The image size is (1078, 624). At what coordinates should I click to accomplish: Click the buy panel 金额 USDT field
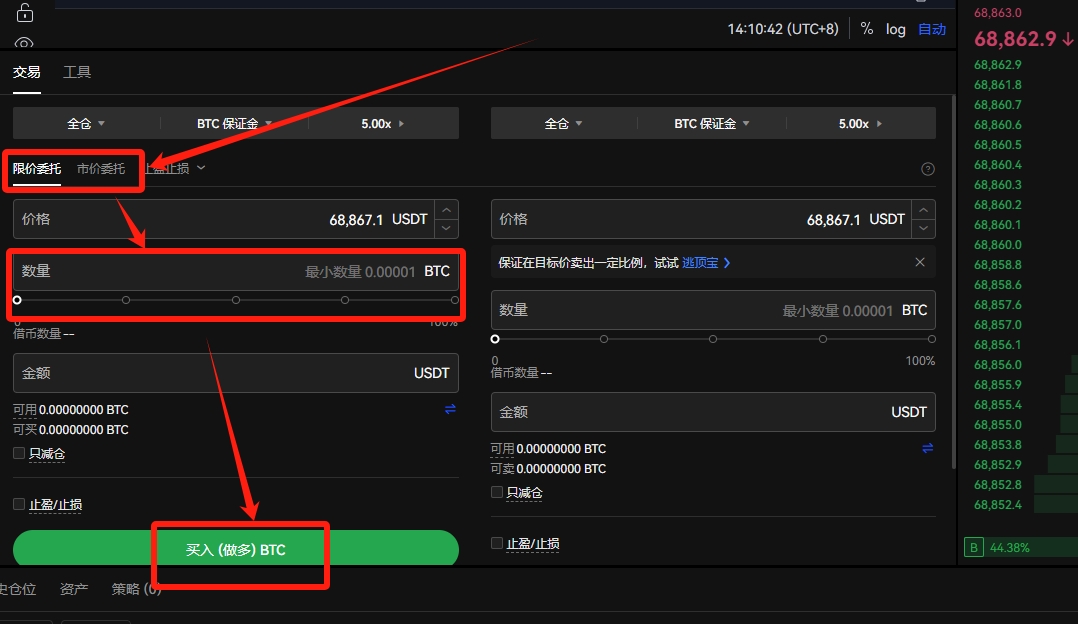[236, 373]
